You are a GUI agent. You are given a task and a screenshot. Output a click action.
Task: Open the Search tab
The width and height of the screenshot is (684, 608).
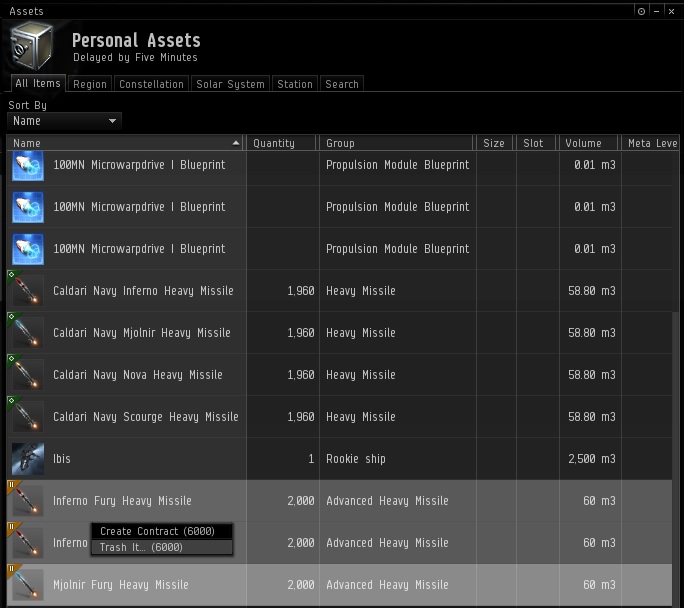click(342, 84)
